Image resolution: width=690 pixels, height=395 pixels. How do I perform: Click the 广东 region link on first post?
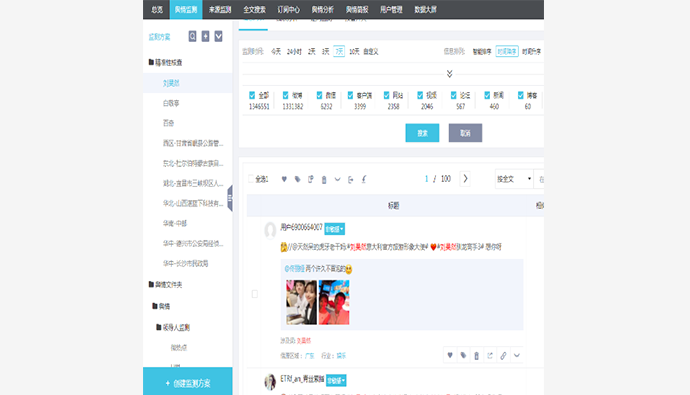click(x=310, y=355)
